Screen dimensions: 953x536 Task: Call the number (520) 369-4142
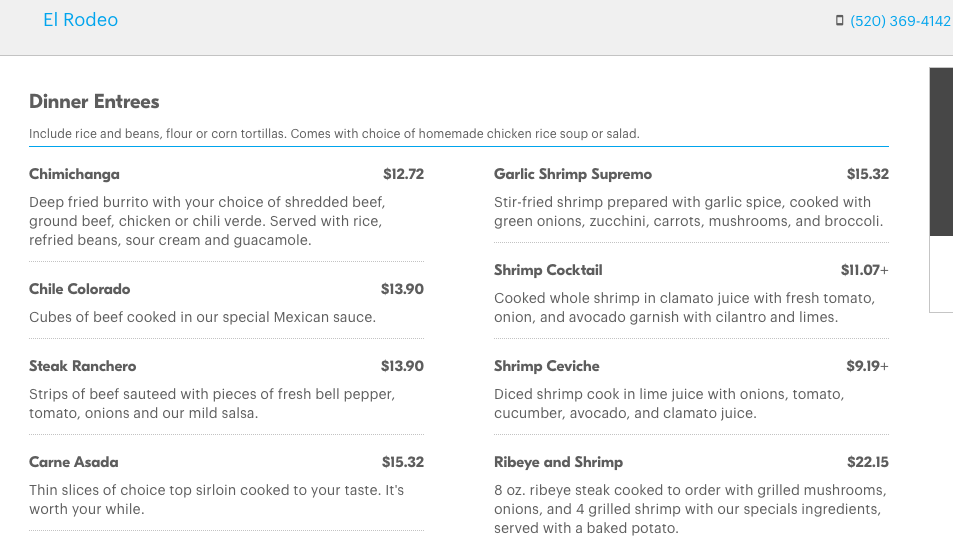click(x=900, y=21)
